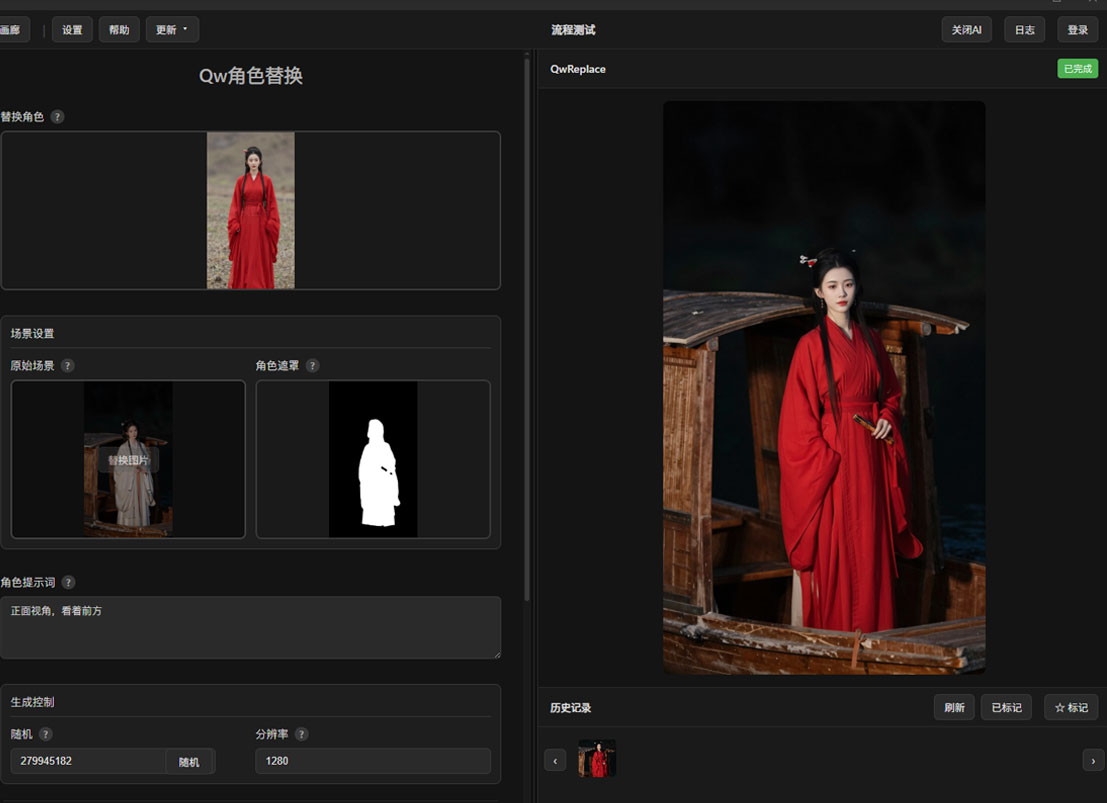Image resolution: width=1107 pixels, height=803 pixels.
Task: Open the 更新 dropdown menu
Action: coord(172,30)
